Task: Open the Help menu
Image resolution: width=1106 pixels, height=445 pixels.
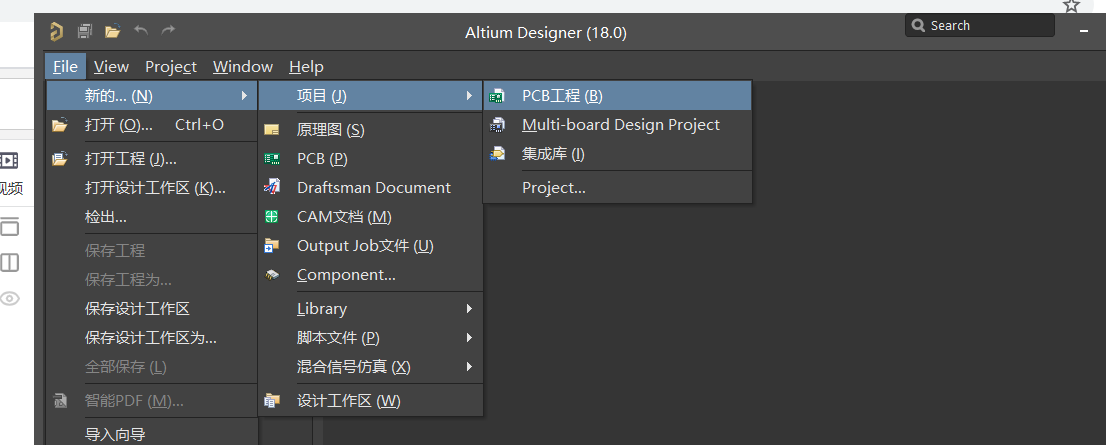Action: tap(306, 66)
